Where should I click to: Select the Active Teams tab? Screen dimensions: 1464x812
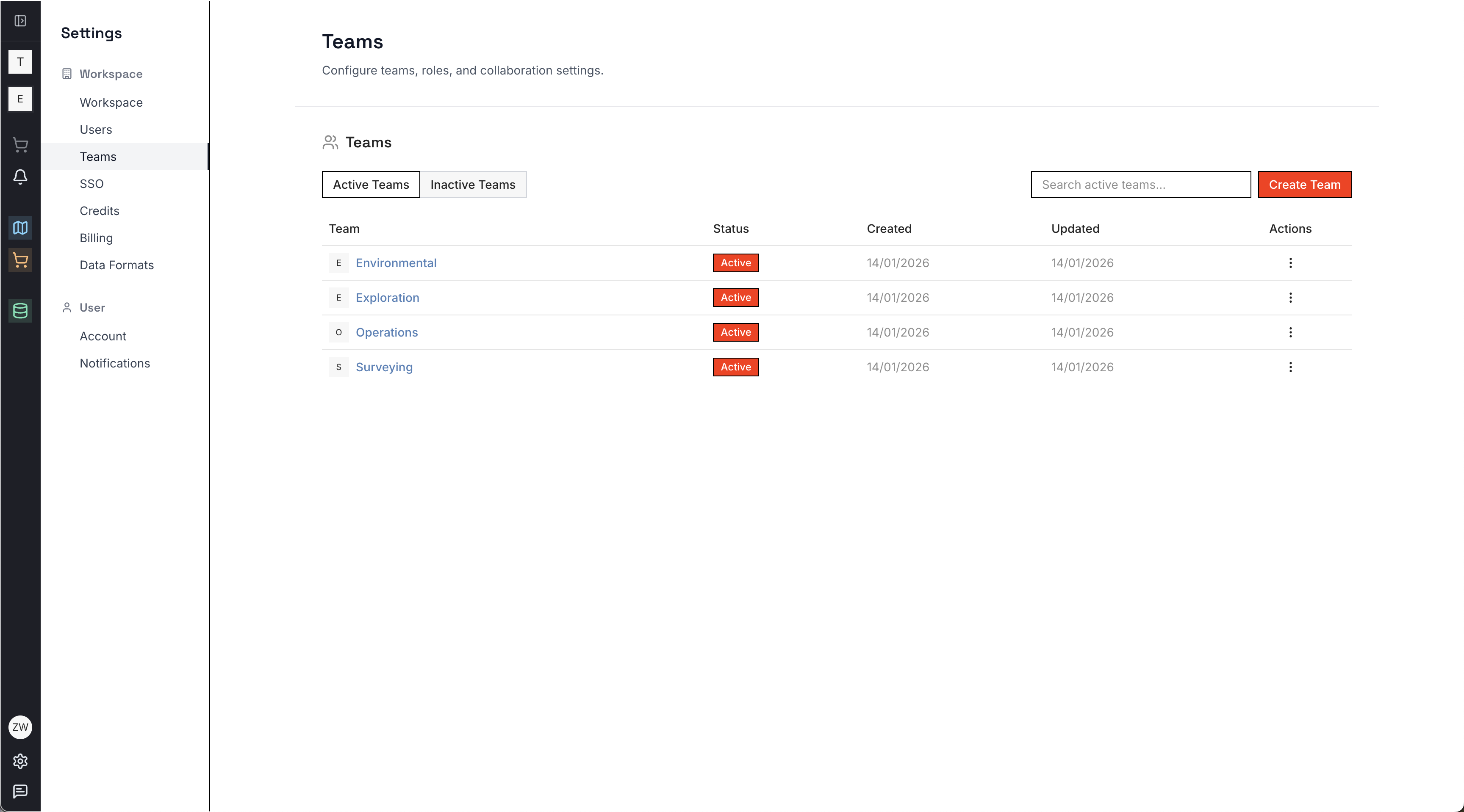click(x=370, y=185)
